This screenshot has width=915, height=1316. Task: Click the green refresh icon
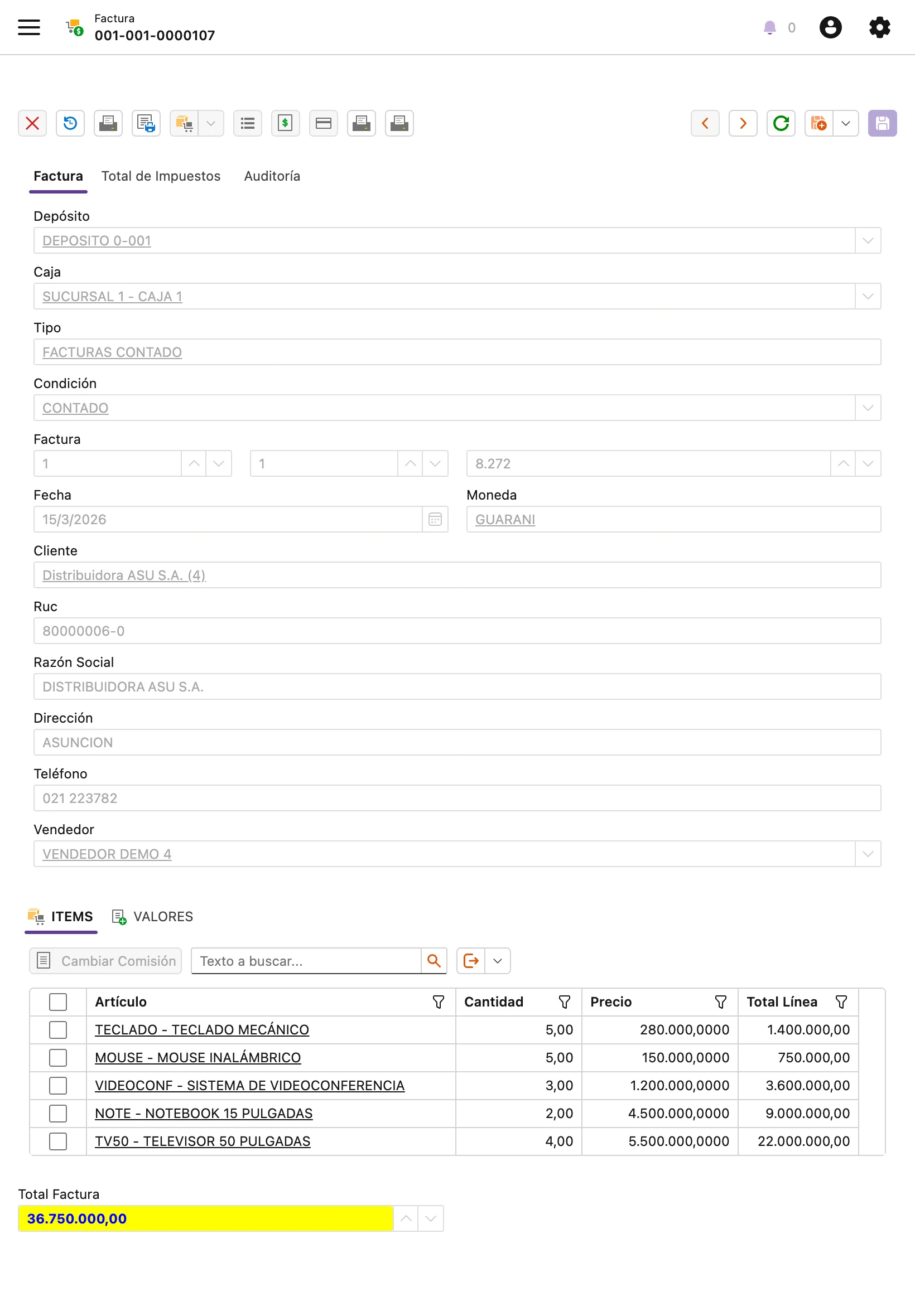(781, 123)
